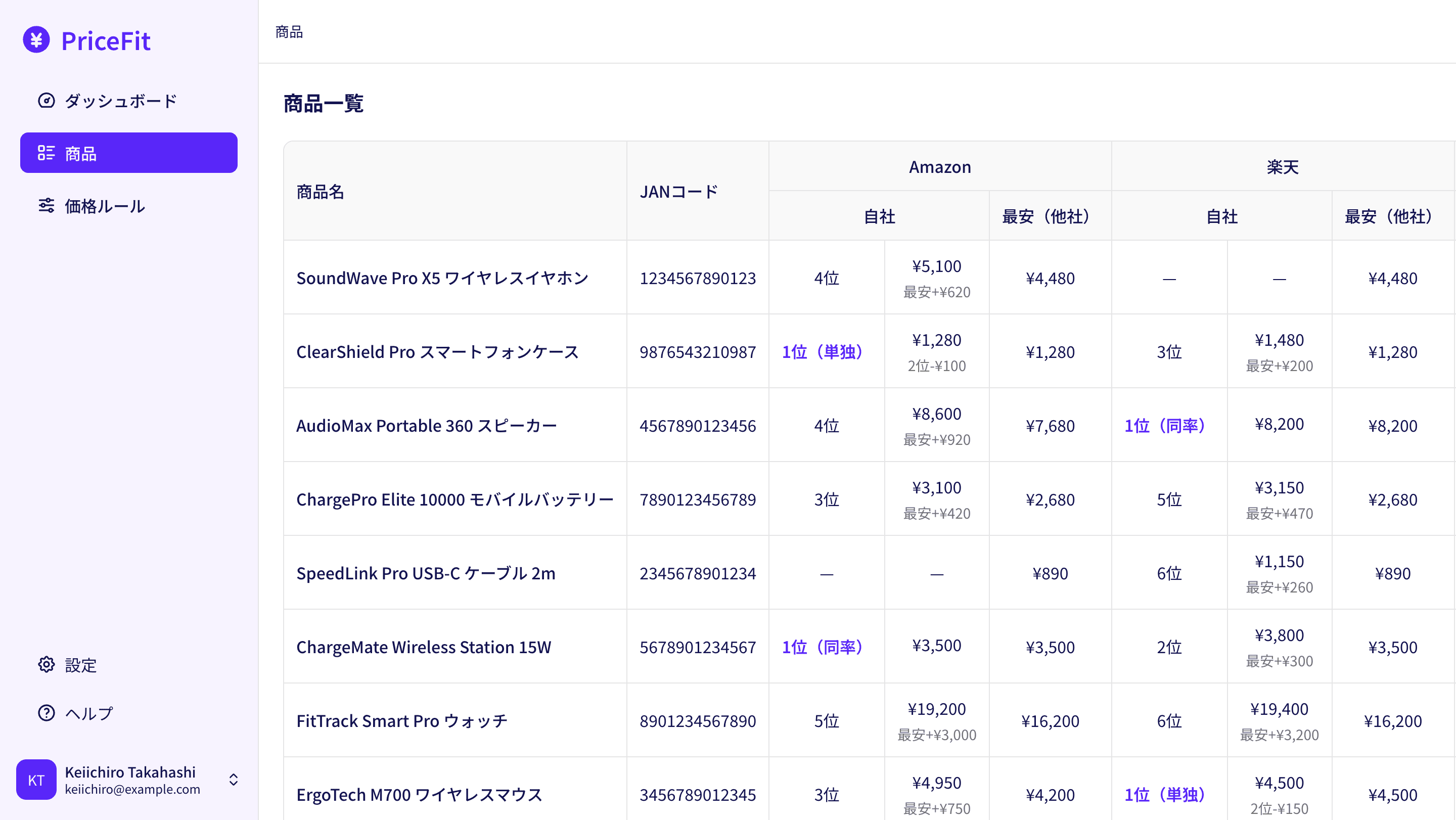Click the dashboard gauge icon
Screen dimensions: 1456x820
tap(47, 101)
